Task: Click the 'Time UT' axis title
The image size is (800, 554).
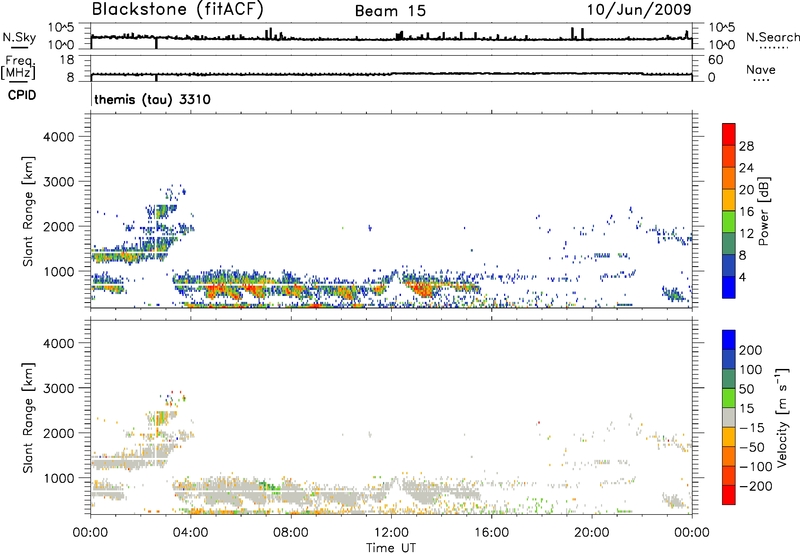Action: [x=391, y=548]
